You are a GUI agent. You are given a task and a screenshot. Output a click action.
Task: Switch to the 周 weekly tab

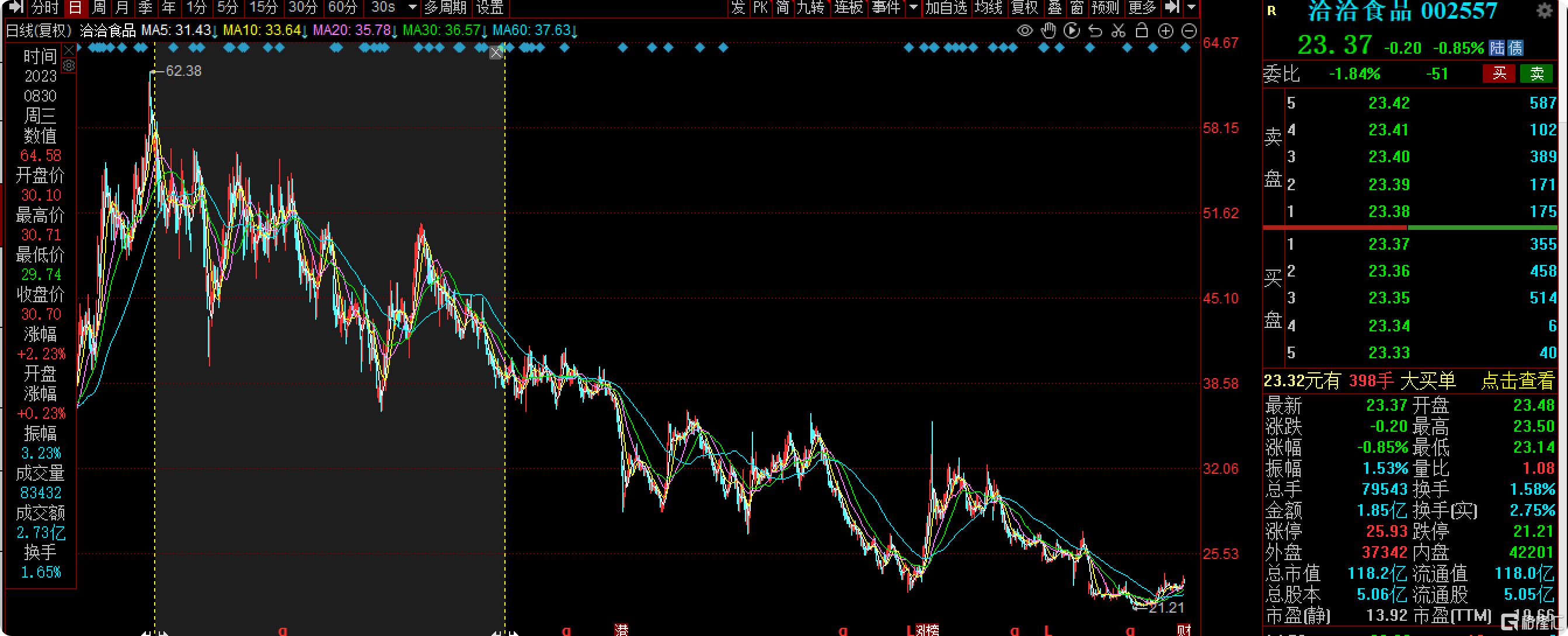tap(99, 8)
